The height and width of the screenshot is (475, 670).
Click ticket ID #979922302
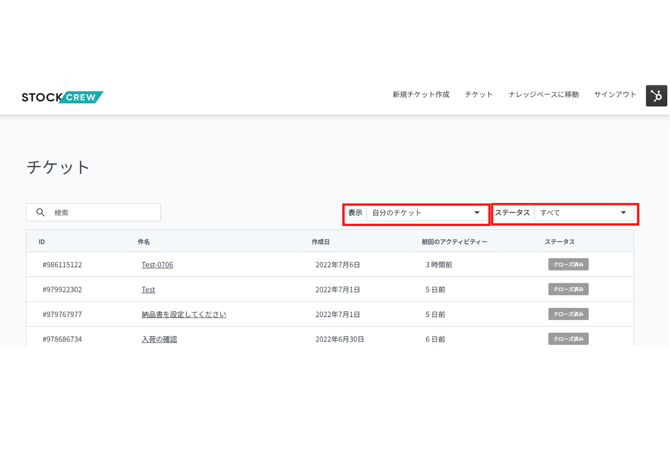point(62,290)
